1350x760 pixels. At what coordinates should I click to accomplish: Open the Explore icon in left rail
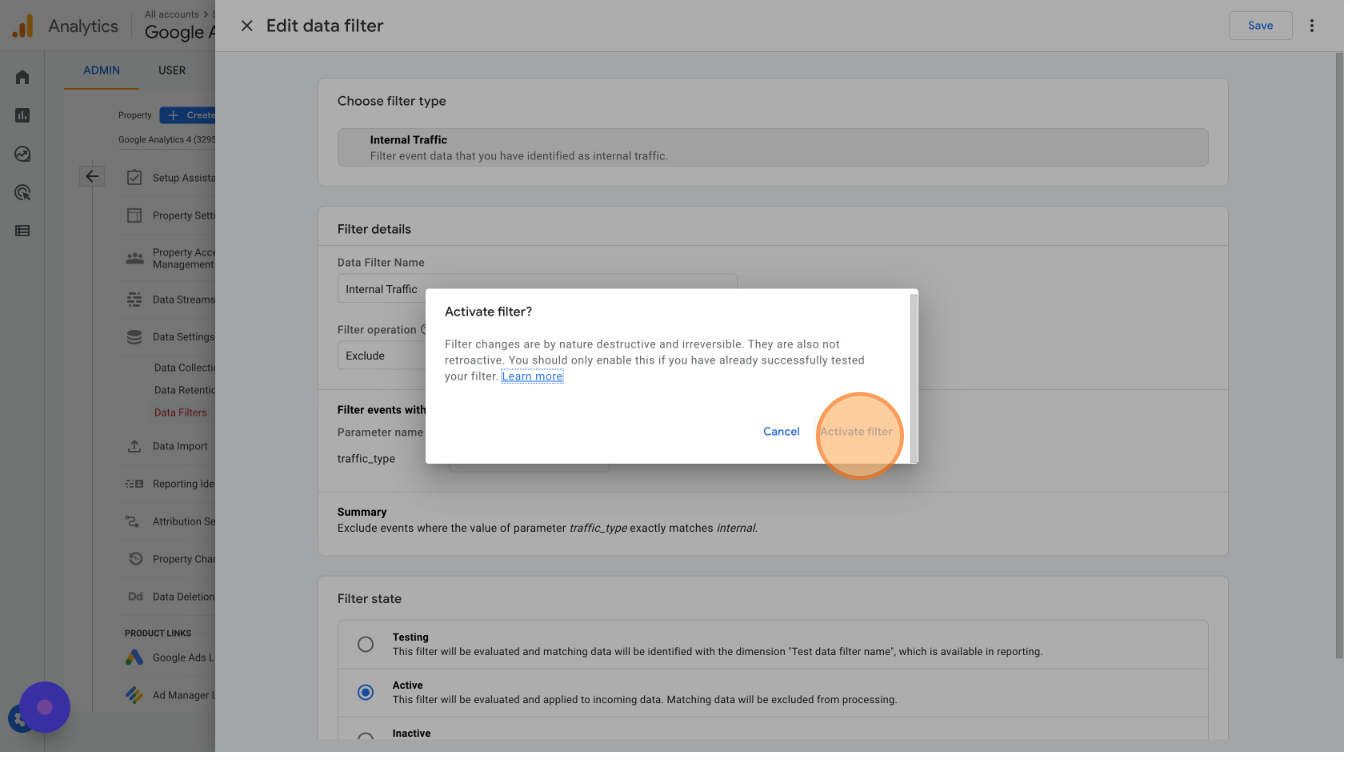[x=22, y=154]
